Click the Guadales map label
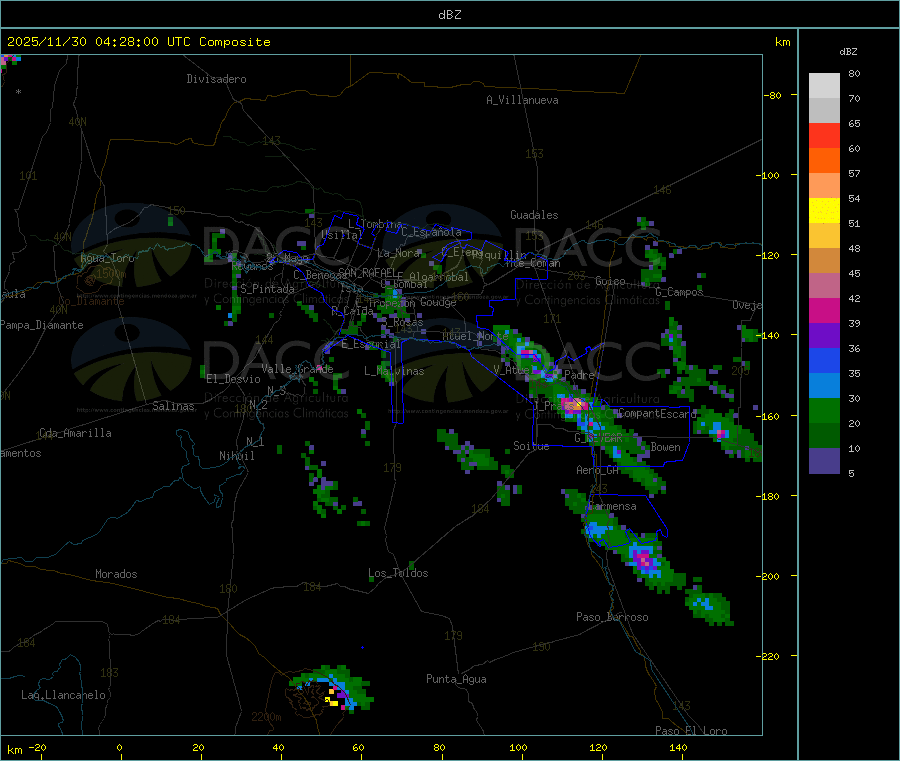 (x=534, y=215)
